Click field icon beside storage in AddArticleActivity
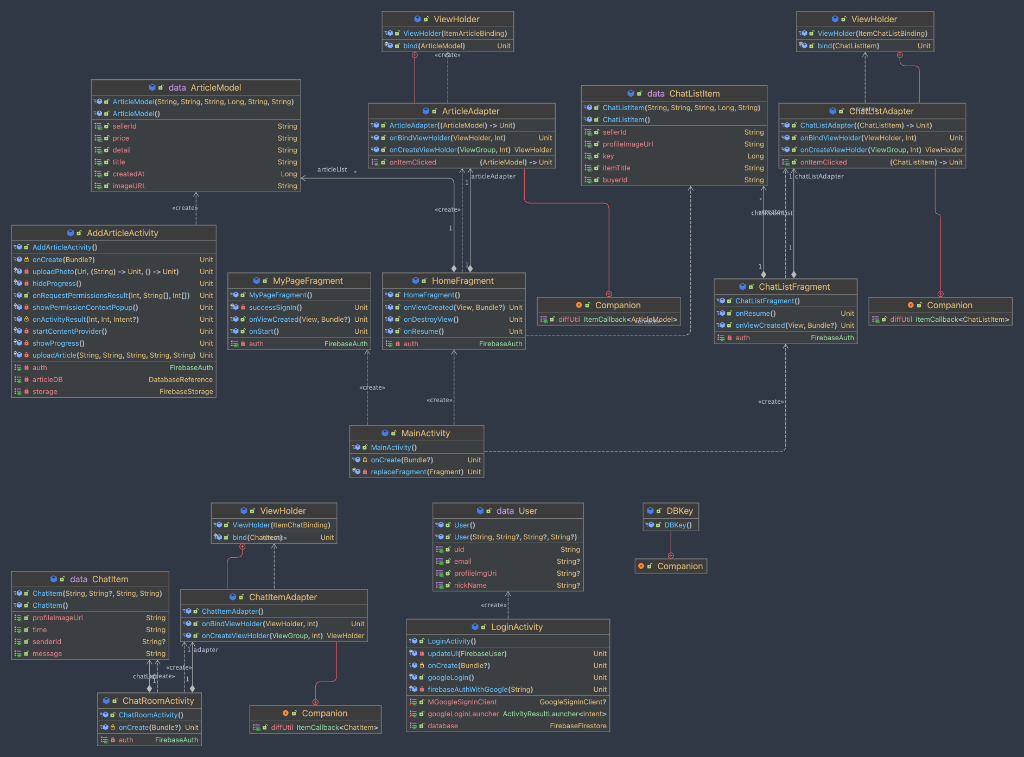 click(x=18, y=392)
